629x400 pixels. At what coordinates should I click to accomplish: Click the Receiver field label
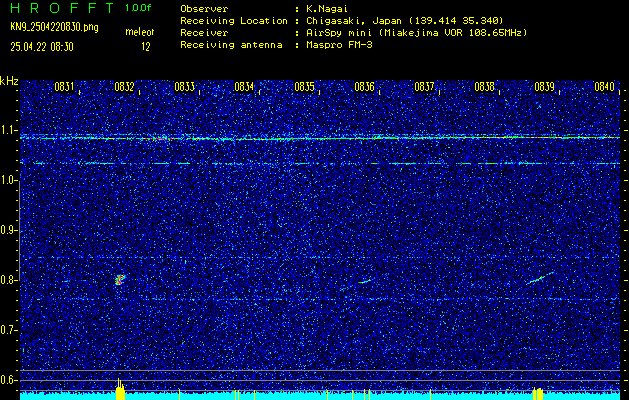click(x=204, y=33)
